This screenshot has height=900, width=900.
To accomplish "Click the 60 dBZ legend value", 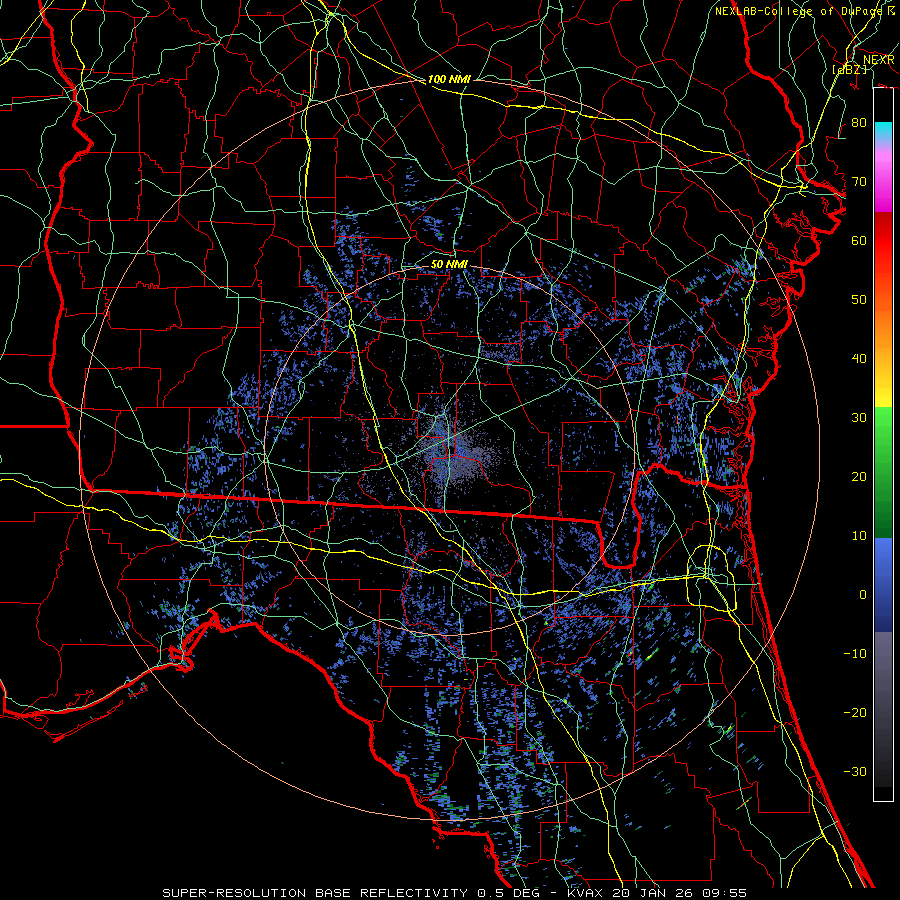I will [x=859, y=240].
